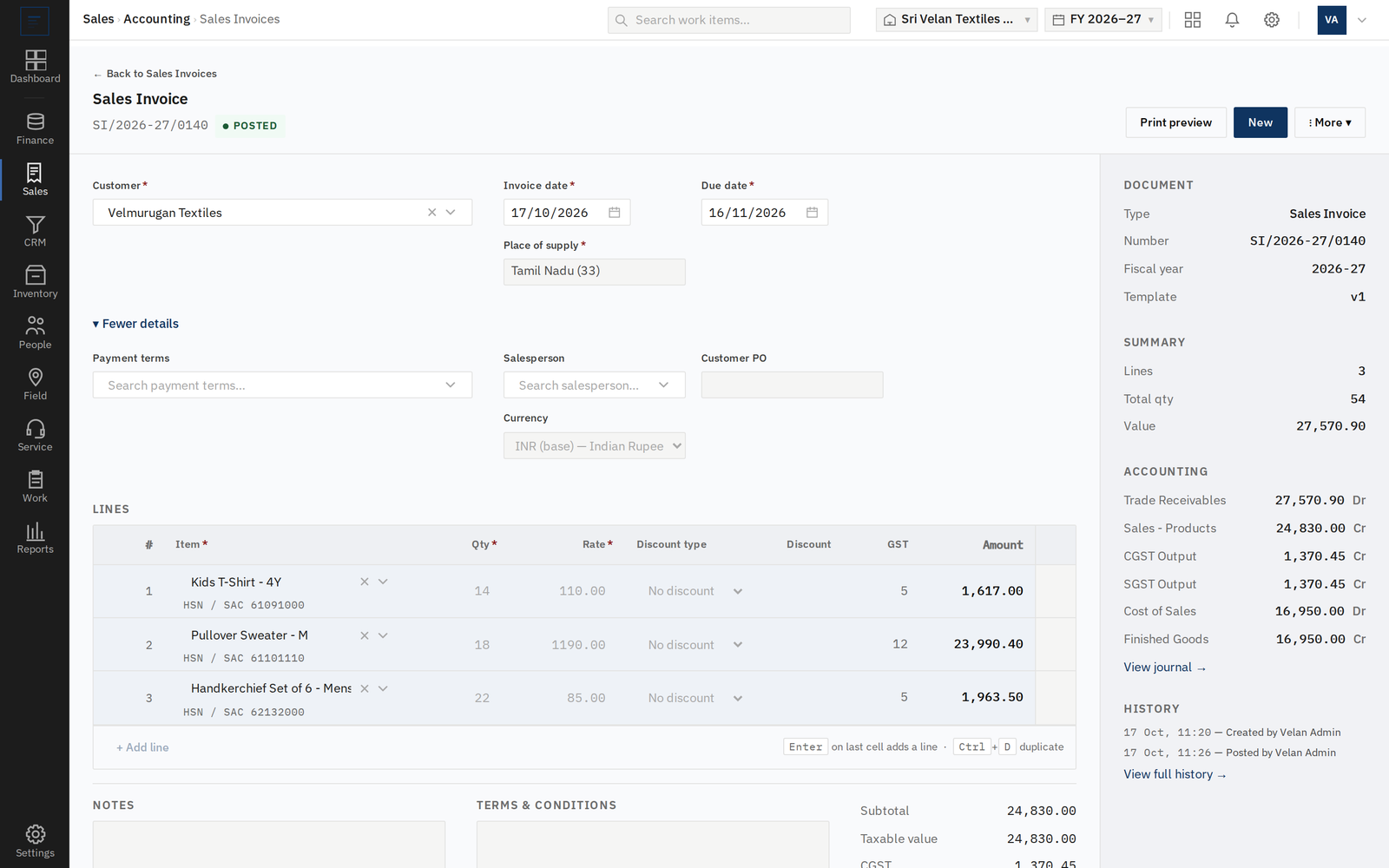Clear the Velmurugan Textiles customer selection

[x=431, y=213]
